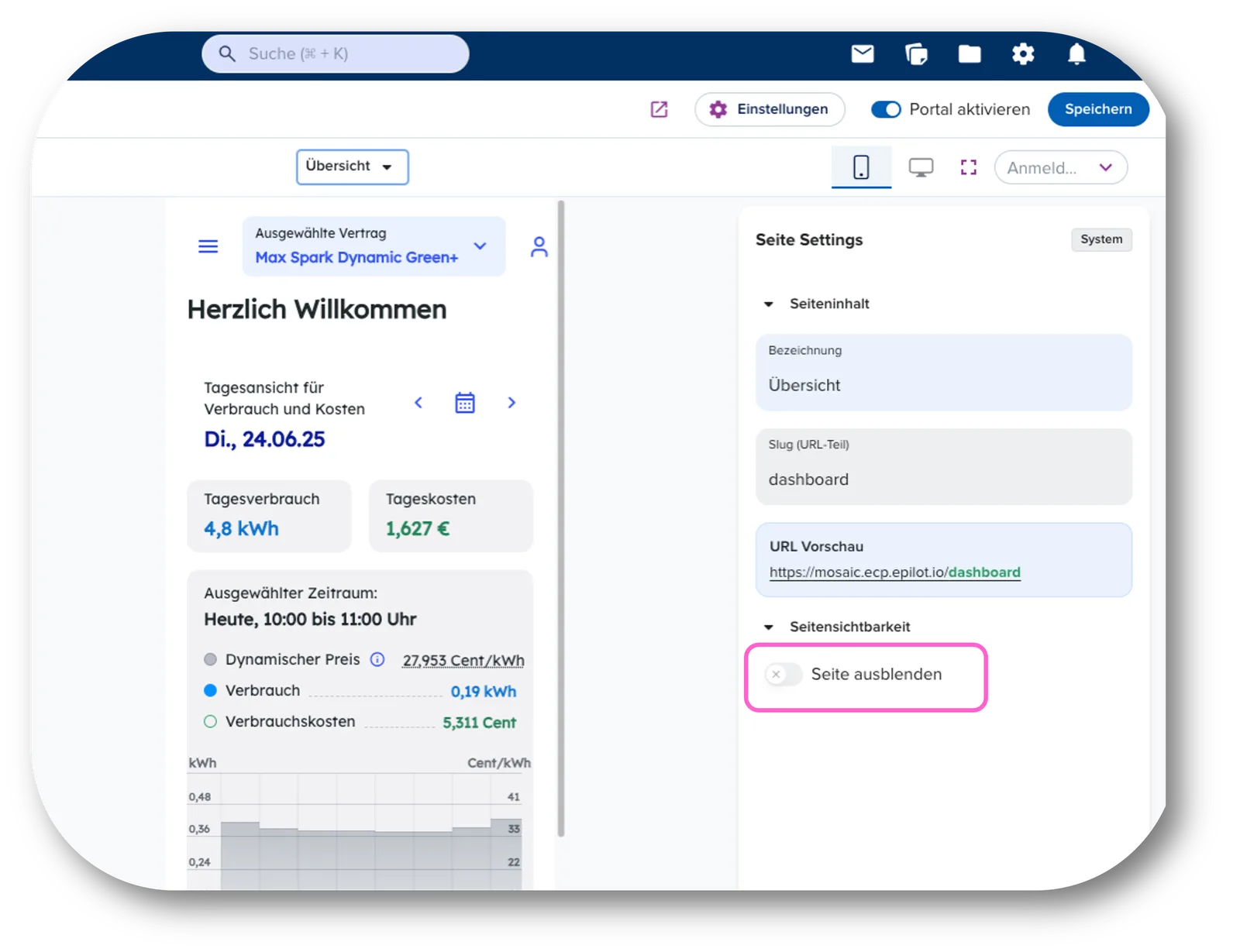The image size is (1240, 952).
Task: Show info for Dynamischer Preis
Action: click(377, 660)
